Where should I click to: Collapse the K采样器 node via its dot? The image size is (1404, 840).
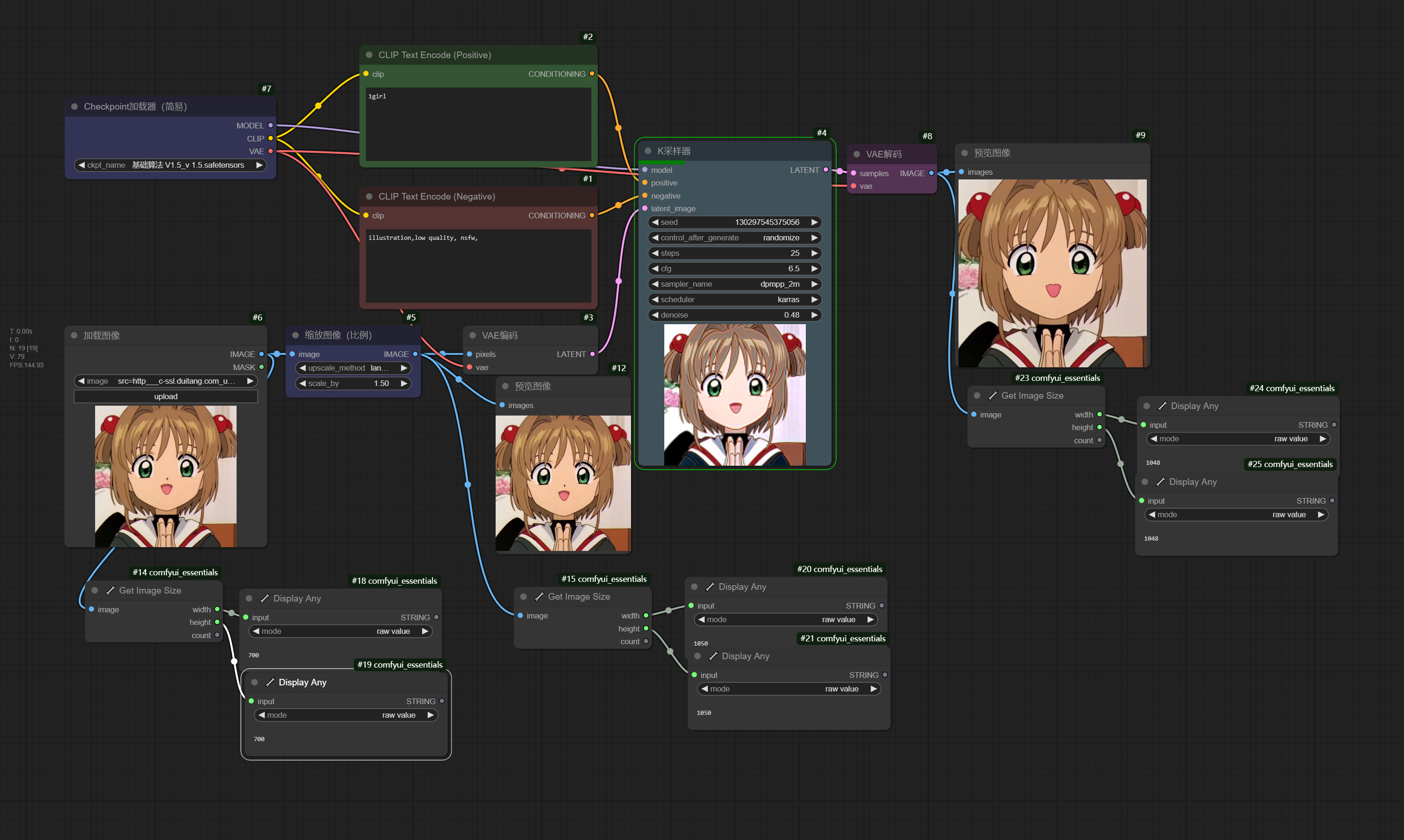coord(648,151)
